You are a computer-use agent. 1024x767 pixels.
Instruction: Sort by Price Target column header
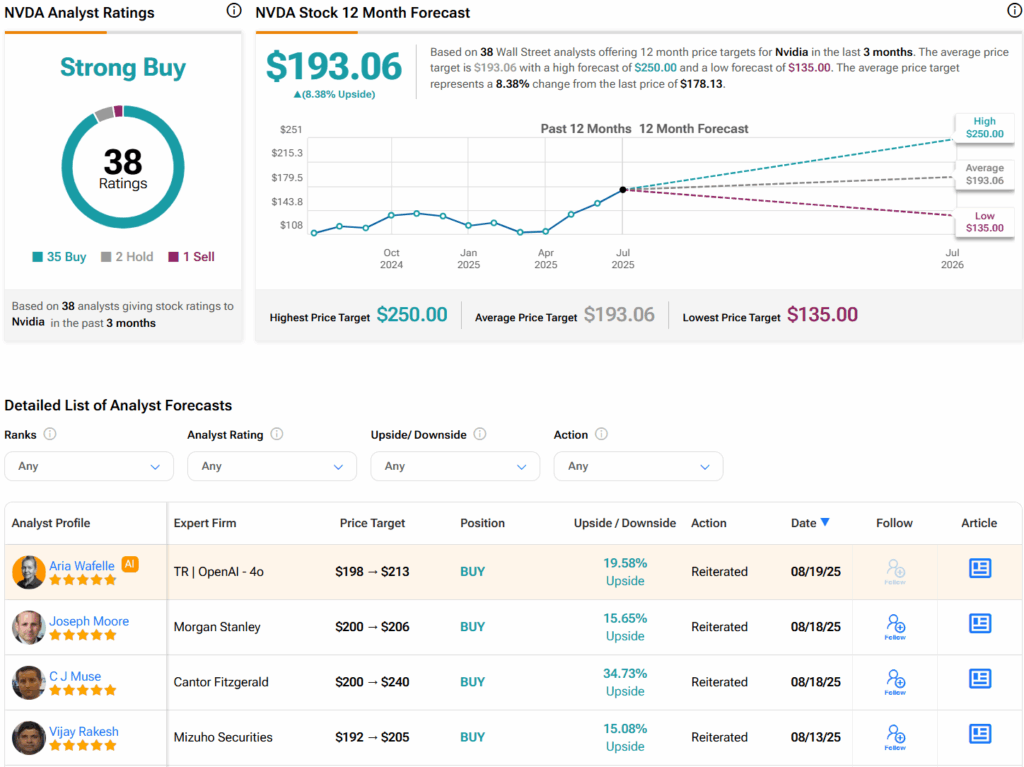point(373,523)
